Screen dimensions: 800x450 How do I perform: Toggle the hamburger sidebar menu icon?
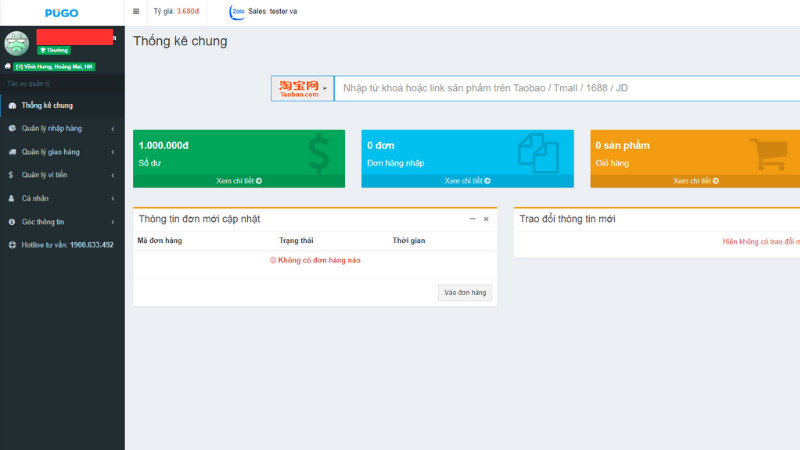pyautogui.click(x=136, y=12)
